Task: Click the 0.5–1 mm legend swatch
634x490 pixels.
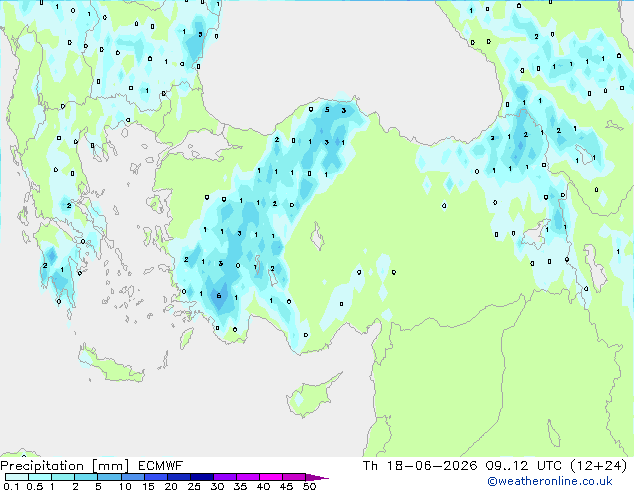Action: point(40,477)
